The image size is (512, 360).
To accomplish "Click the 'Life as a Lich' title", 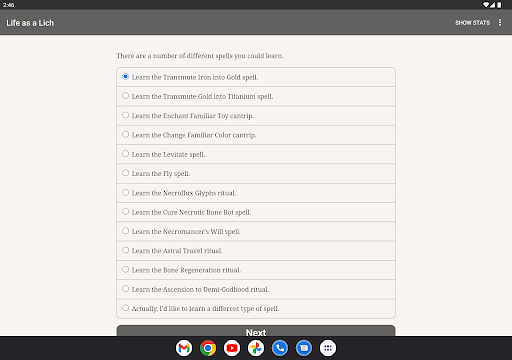I will 30,23.
